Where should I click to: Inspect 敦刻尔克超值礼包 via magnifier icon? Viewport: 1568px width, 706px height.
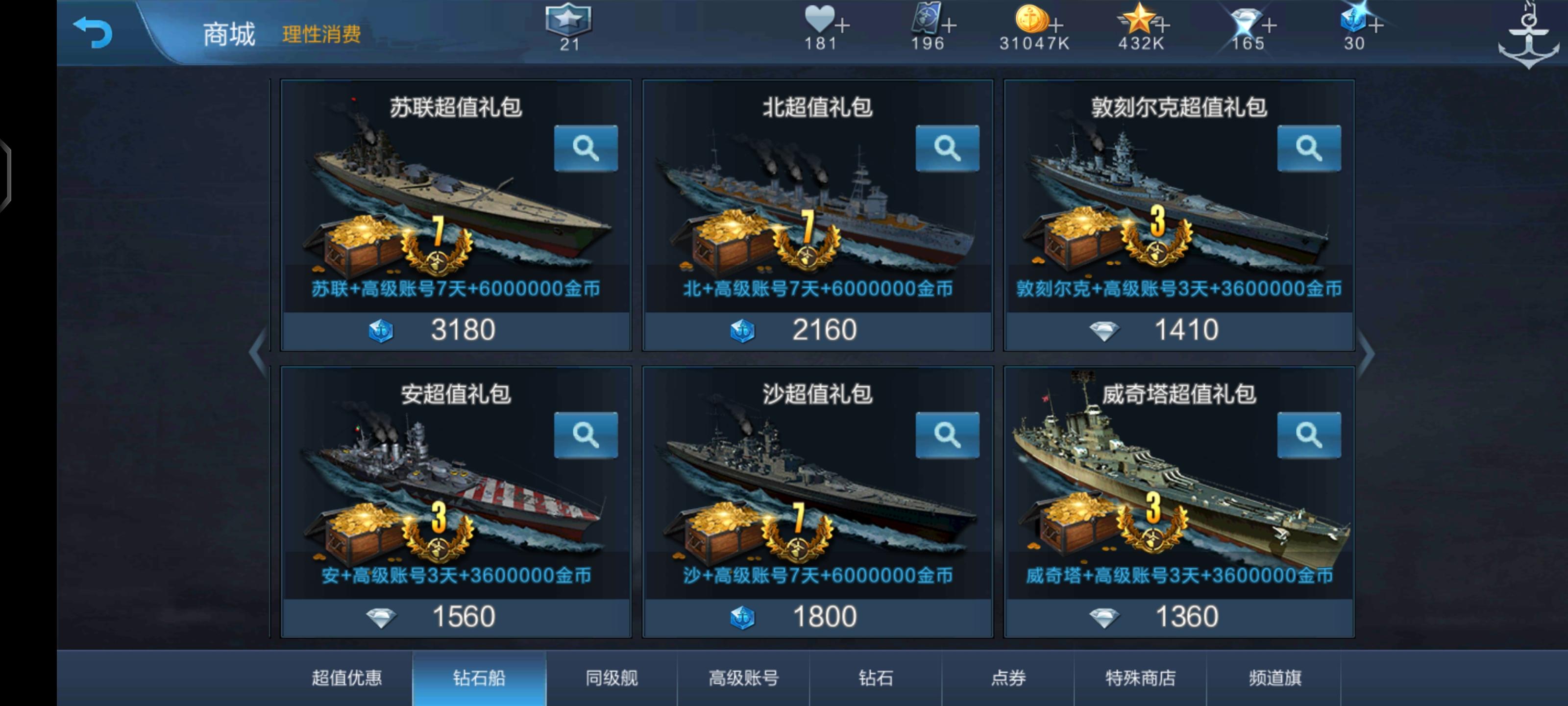[1309, 148]
